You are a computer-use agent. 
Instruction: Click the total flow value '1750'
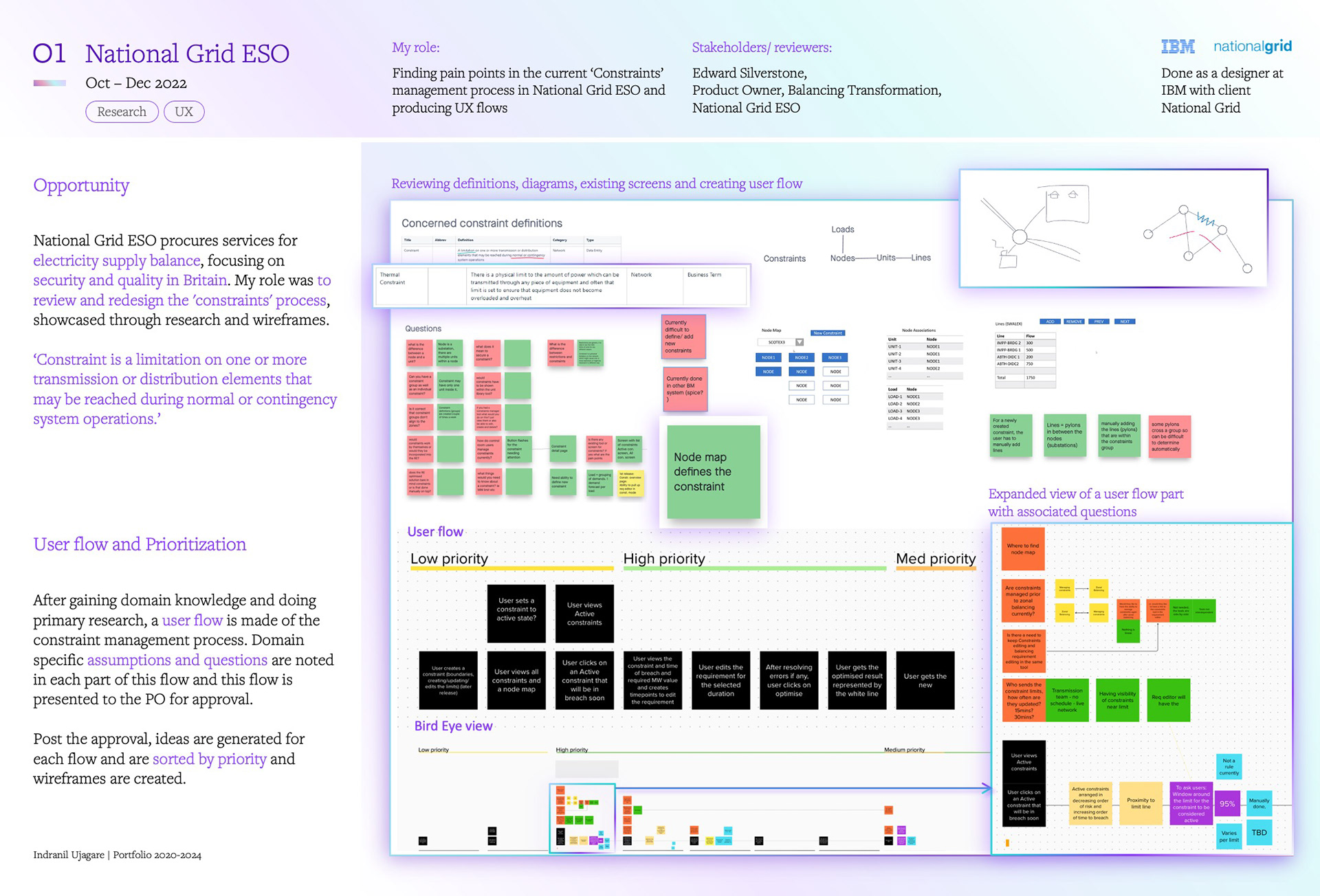pos(1030,378)
